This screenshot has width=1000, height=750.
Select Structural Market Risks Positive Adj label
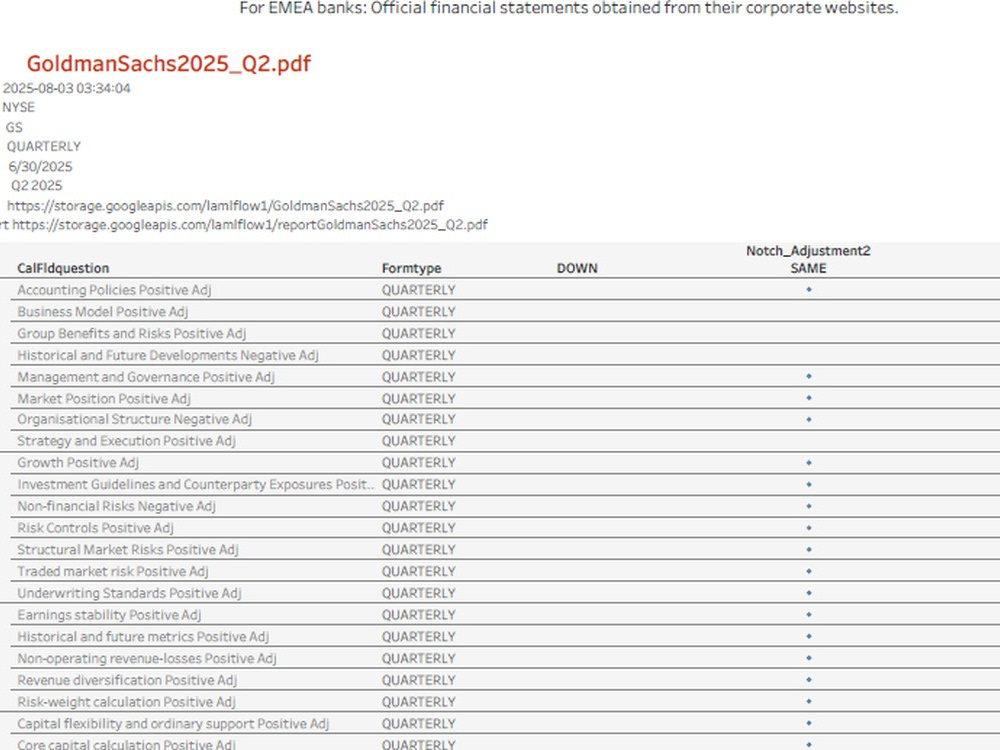click(128, 549)
